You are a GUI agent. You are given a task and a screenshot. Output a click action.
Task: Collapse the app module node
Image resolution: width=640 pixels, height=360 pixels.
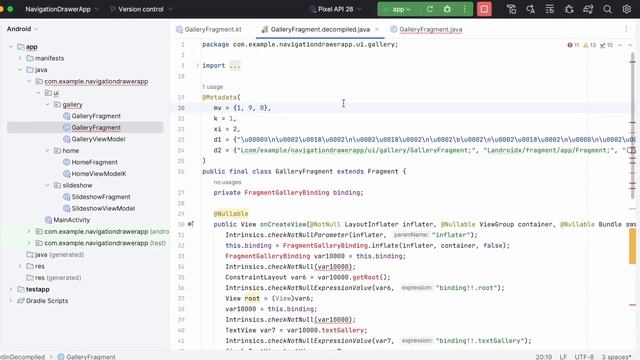(x=11, y=47)
